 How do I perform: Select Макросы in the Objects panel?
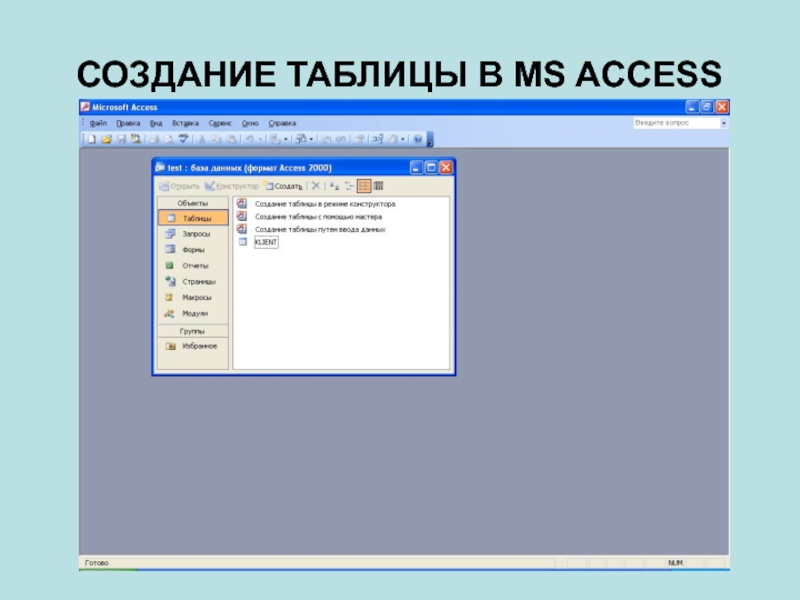coord(196,298)
